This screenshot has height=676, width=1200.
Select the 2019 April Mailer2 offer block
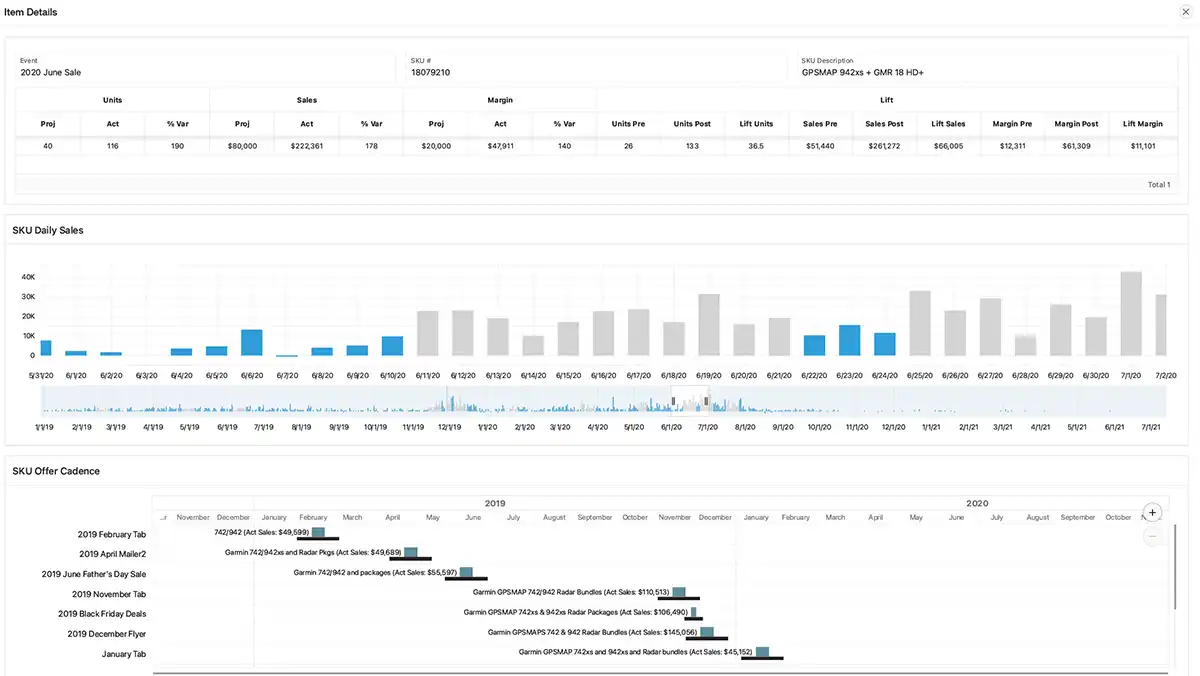point(410,553)
